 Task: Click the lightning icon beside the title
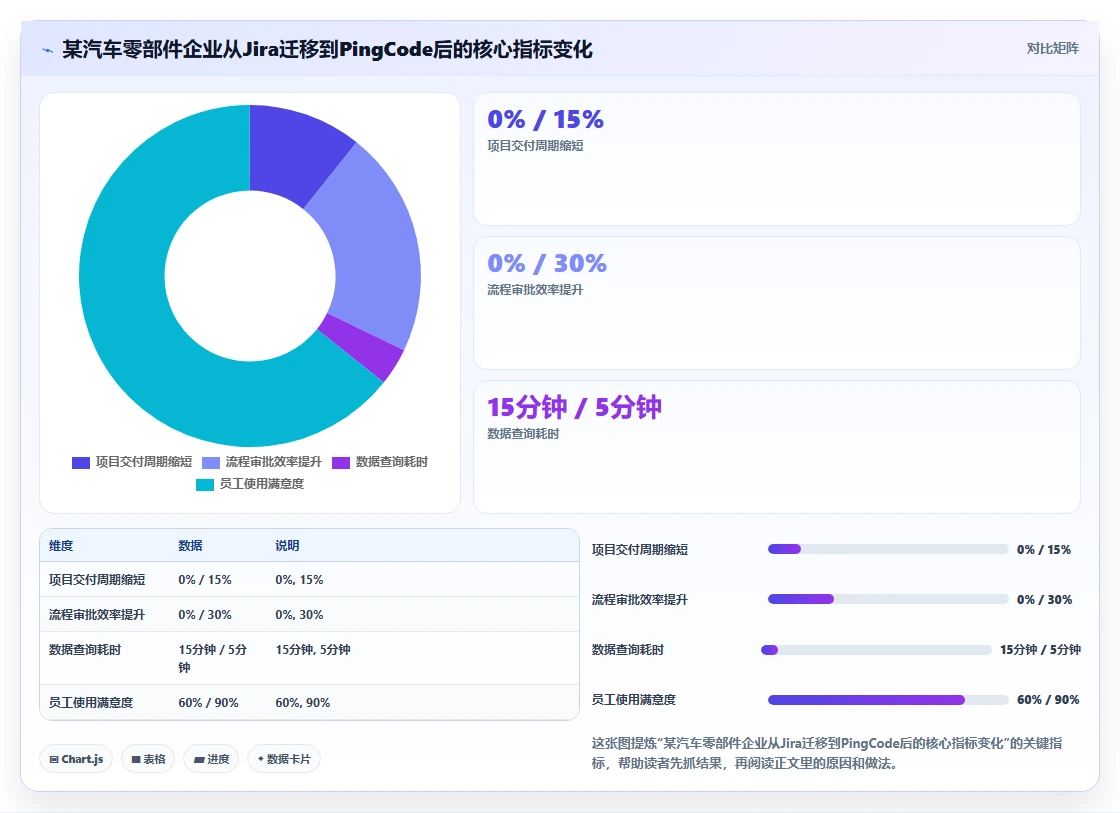tap(48, 50)
